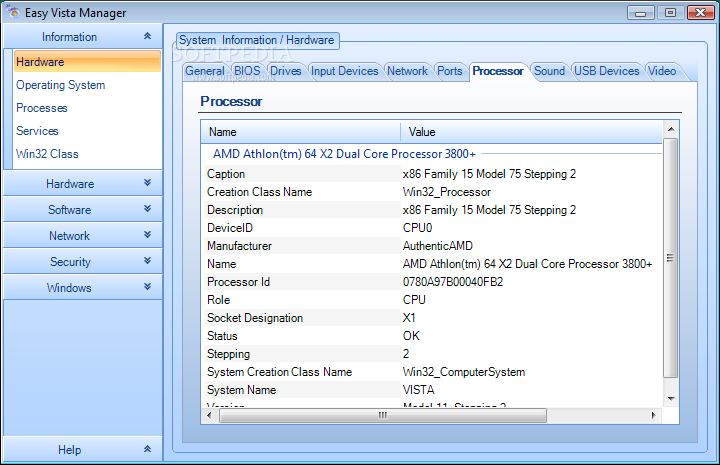Click the Name column header
This screenshot has height=465, width=720.
pyautogui.click(x=301, y=132)
